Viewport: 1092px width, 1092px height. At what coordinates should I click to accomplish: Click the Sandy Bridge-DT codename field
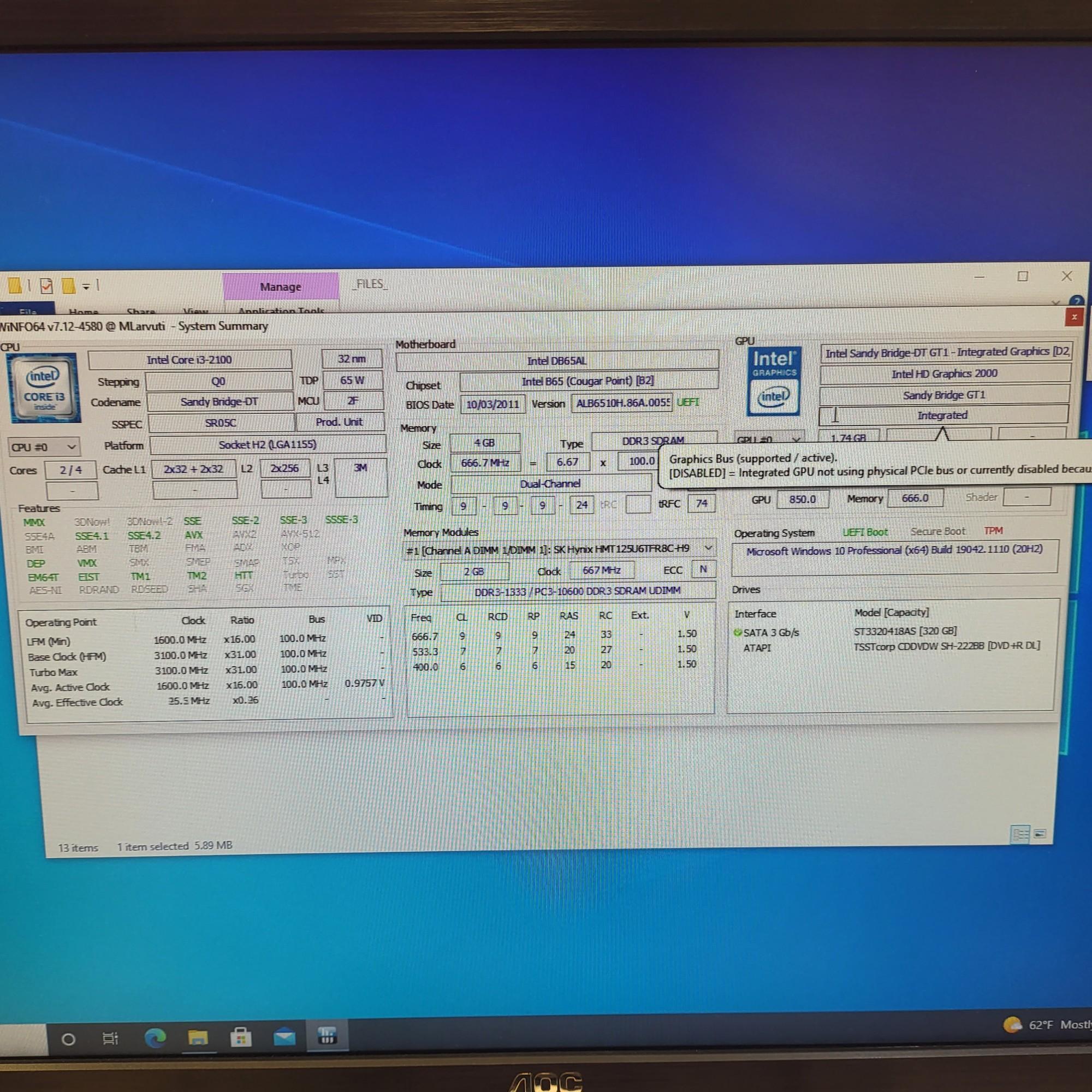219,402
